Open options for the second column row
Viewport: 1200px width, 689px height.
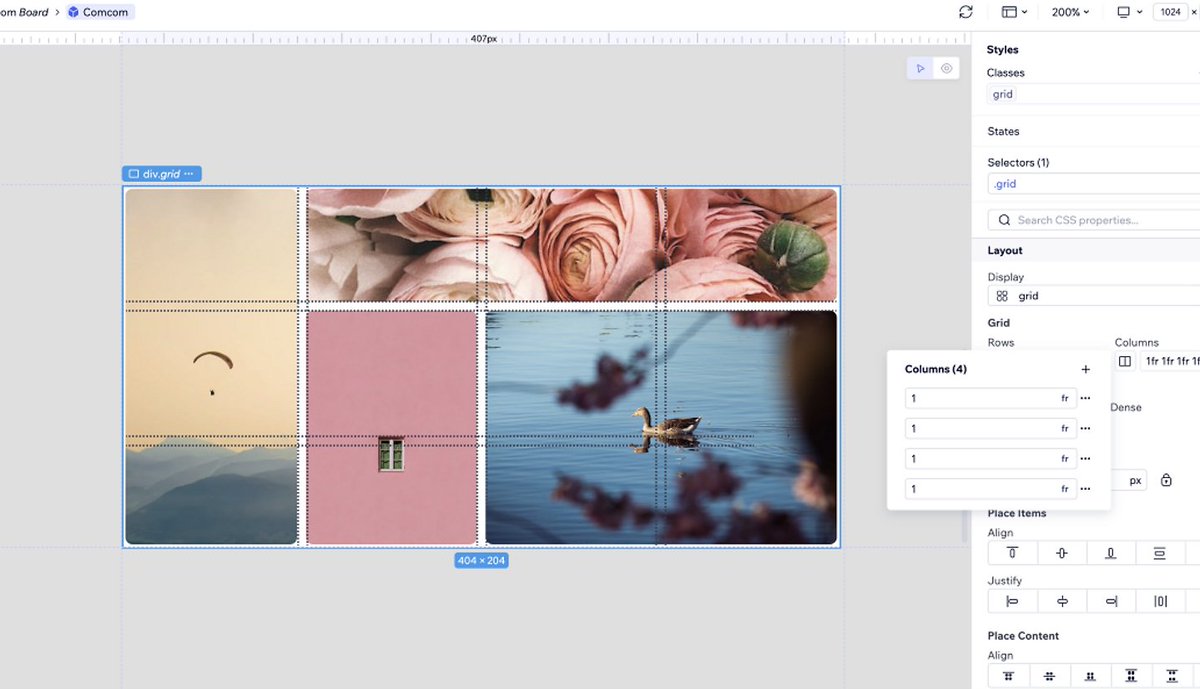click(1086, 428)
